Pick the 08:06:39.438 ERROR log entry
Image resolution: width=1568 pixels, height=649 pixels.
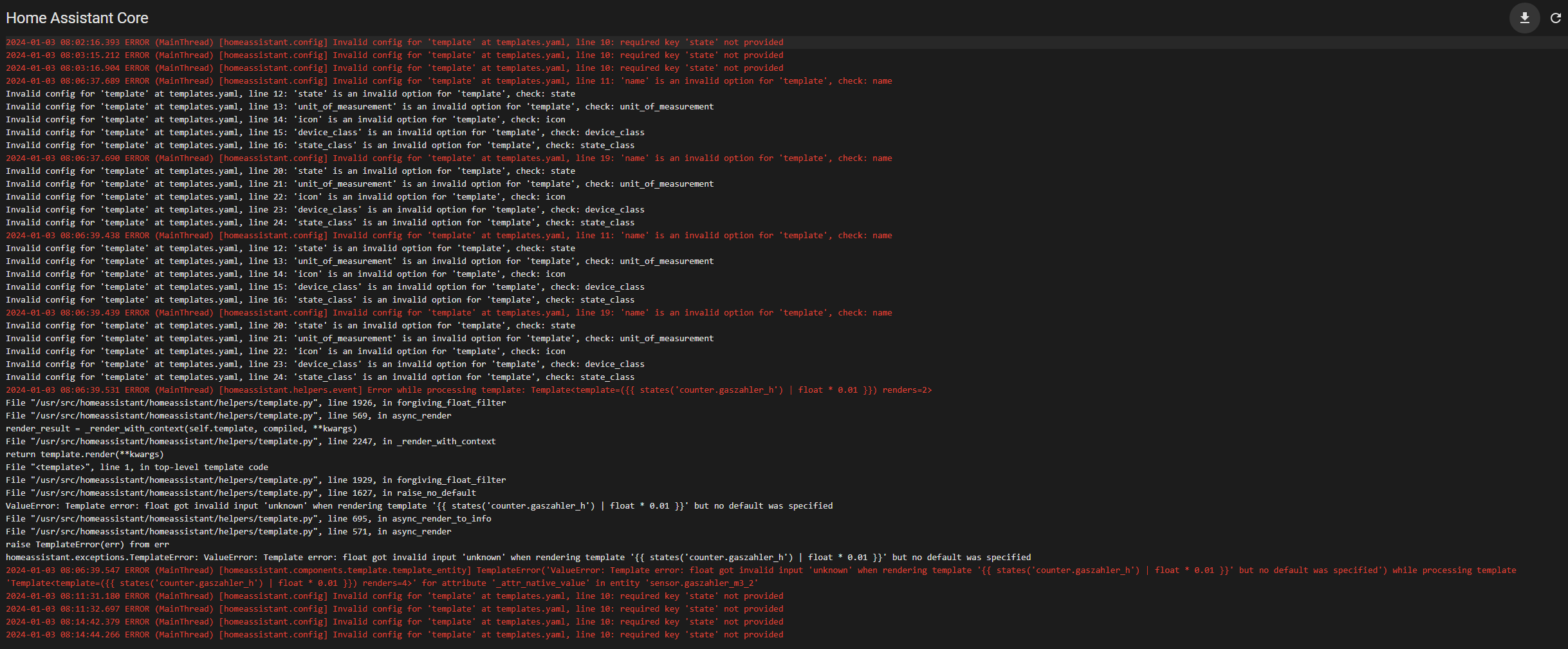(449, 236)
